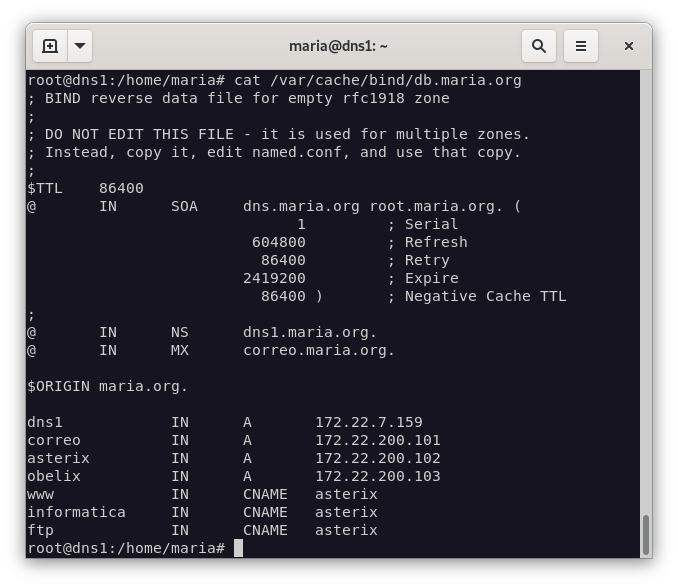Click the ftp CNAME record hostname
678x587 pixels.
click(x=40, y=530)
